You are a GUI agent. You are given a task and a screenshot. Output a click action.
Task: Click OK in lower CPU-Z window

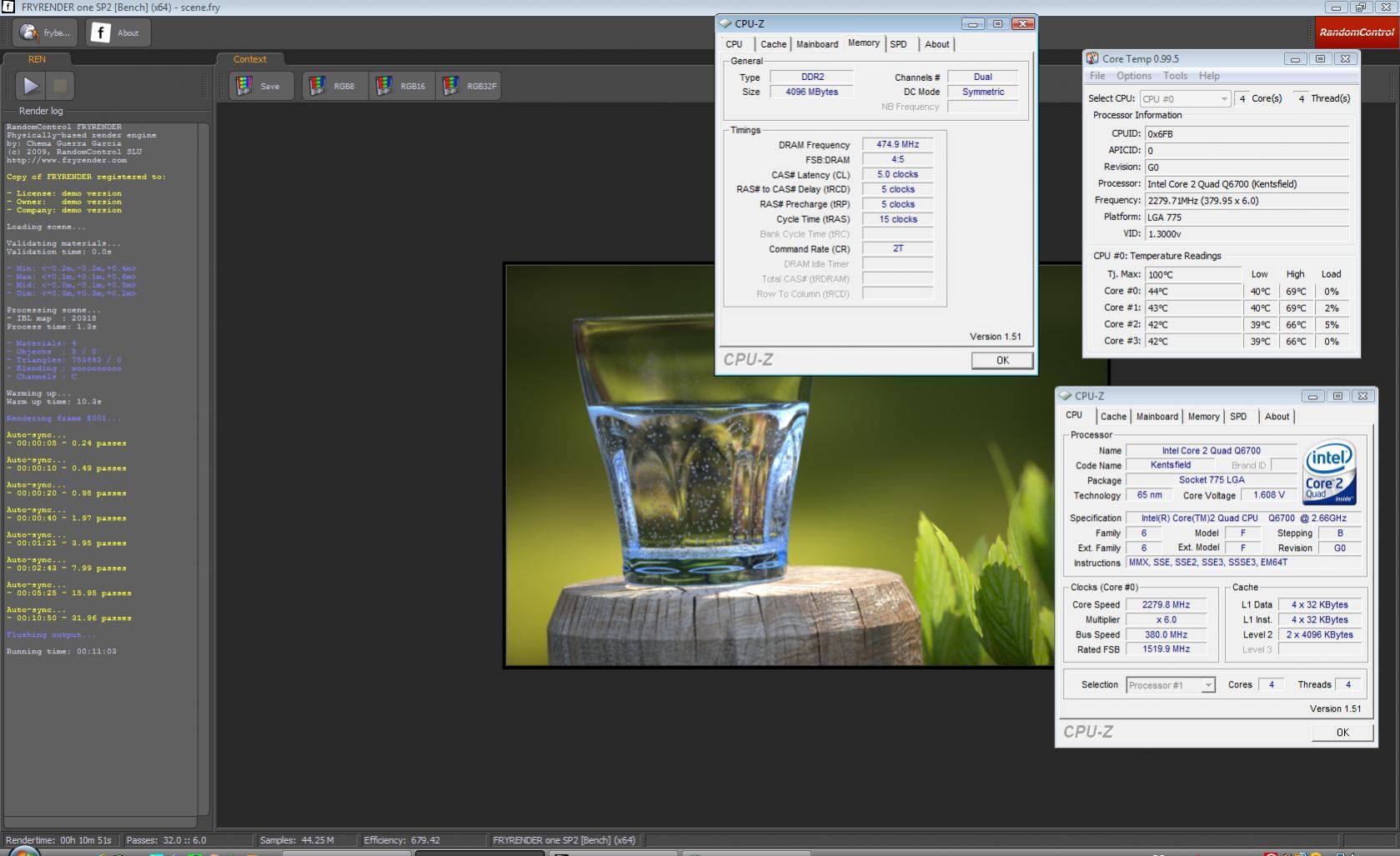1342,733
